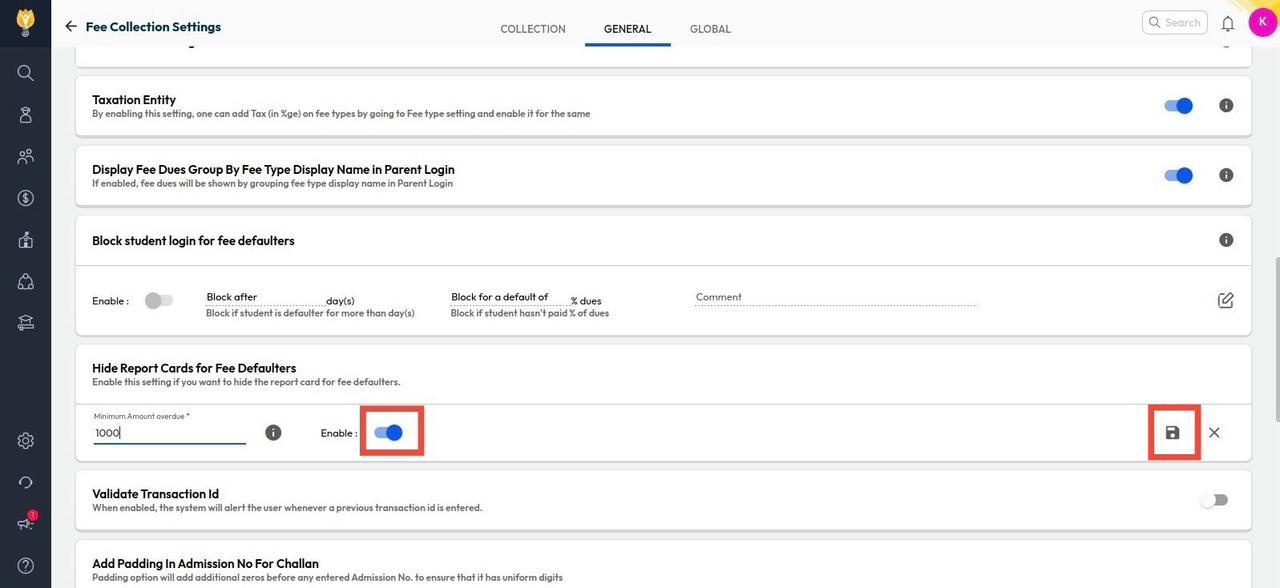The image size is (1280, 588).
Task: Toggle off Taxation Entity switch
Action: coord(1179,106)
